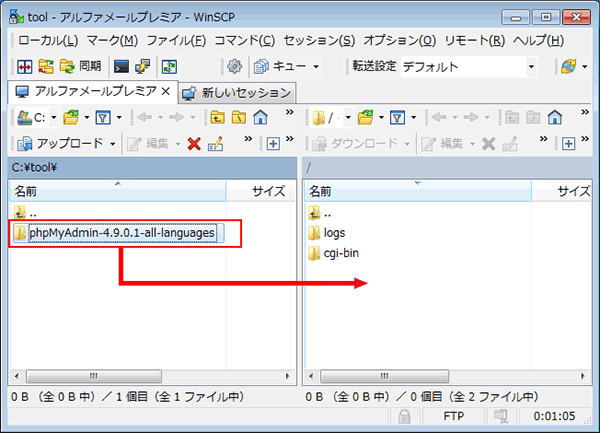Switch to the 新しいセッション tab
This screenshot has height=433, width=600.
point(236,92)
